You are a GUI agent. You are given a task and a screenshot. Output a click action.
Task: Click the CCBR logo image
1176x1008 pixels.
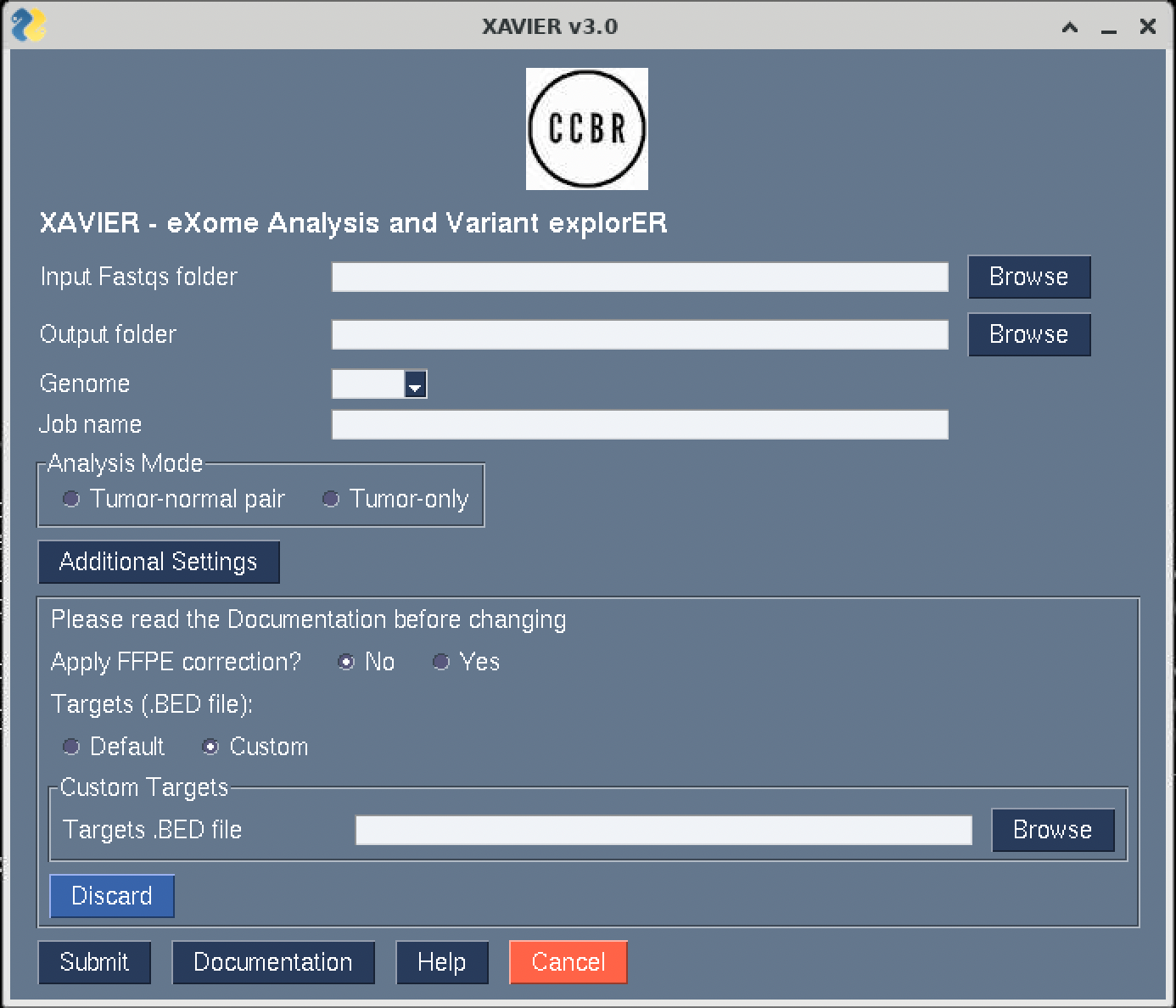(586, 129)
